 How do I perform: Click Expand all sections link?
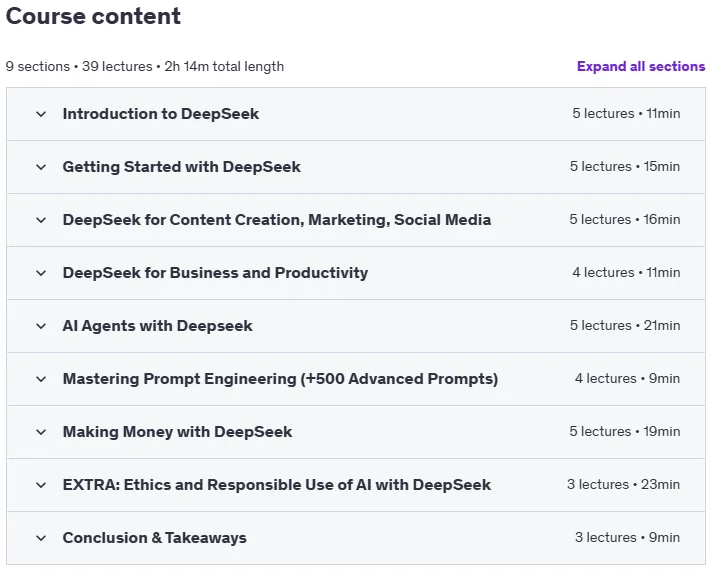[641, 67]
